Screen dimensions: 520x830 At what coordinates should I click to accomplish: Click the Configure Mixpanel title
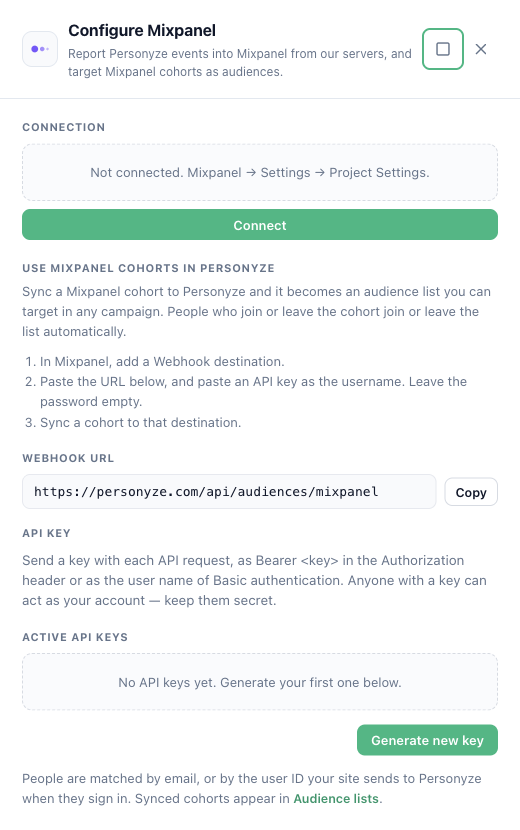click(x=142, y=31)
